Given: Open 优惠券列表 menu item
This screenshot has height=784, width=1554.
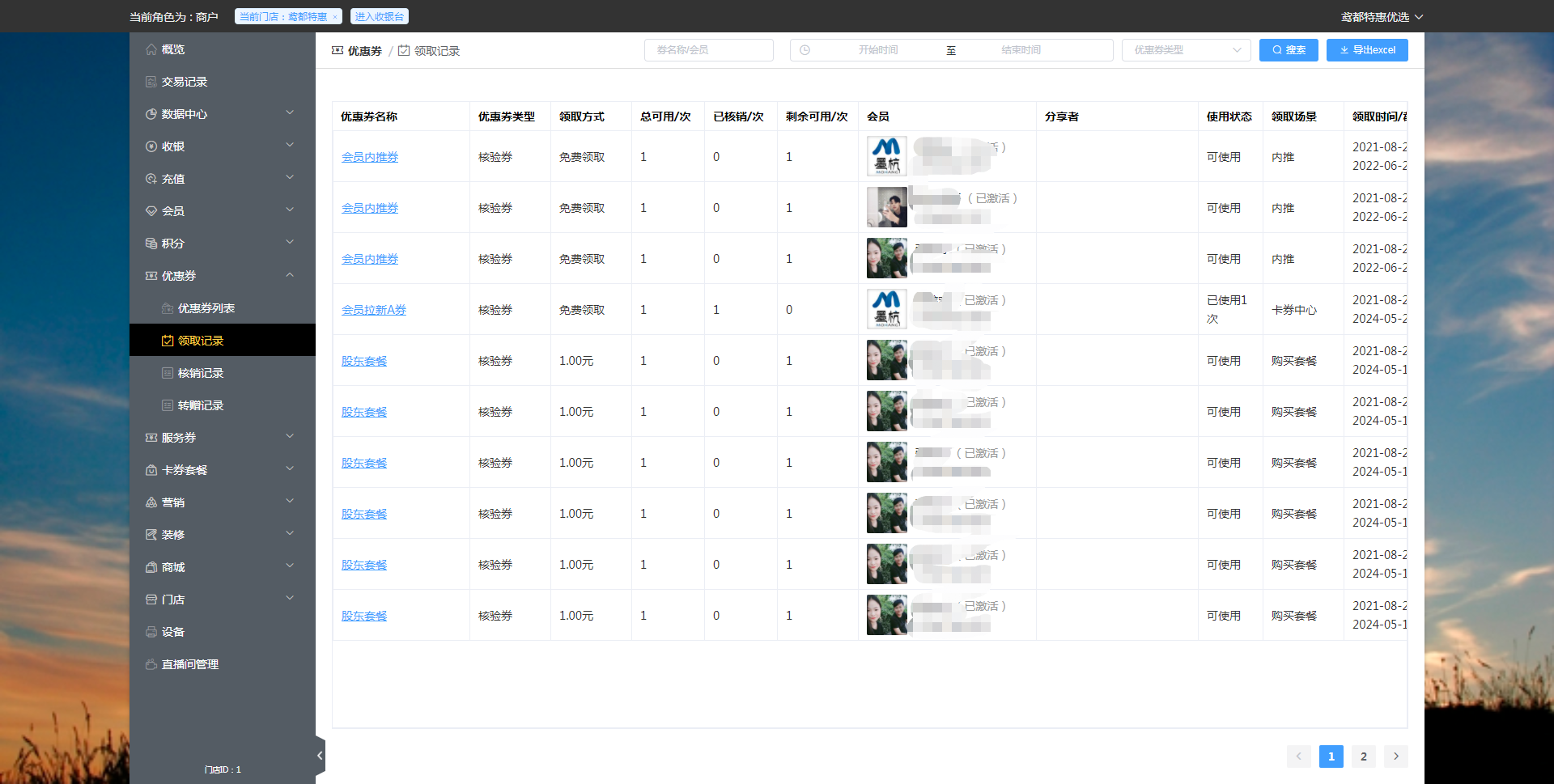Looking at the screenshot, I should click(x=223, y=308).
